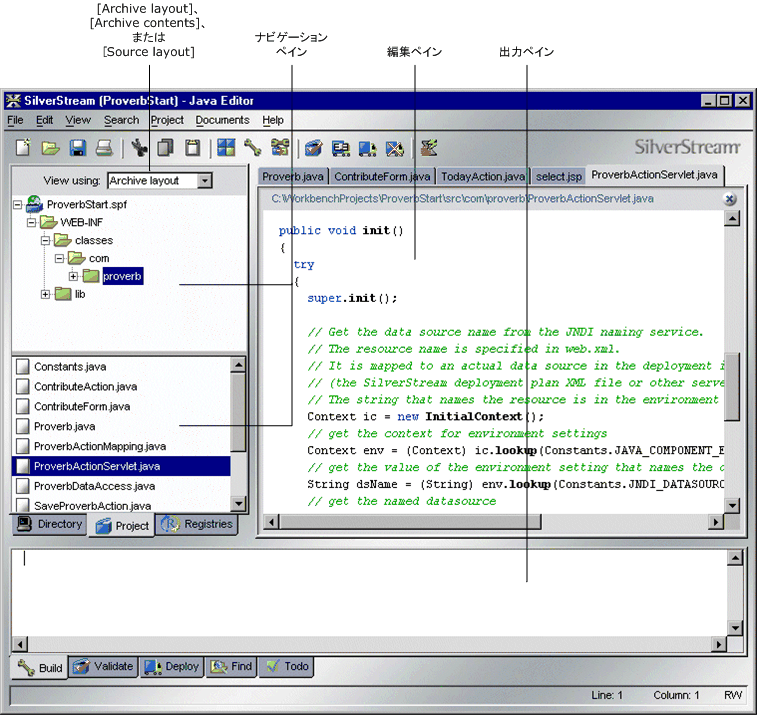757x715 pixels.
Task: Click the file icon beside Constants.java
Action: 22,366
